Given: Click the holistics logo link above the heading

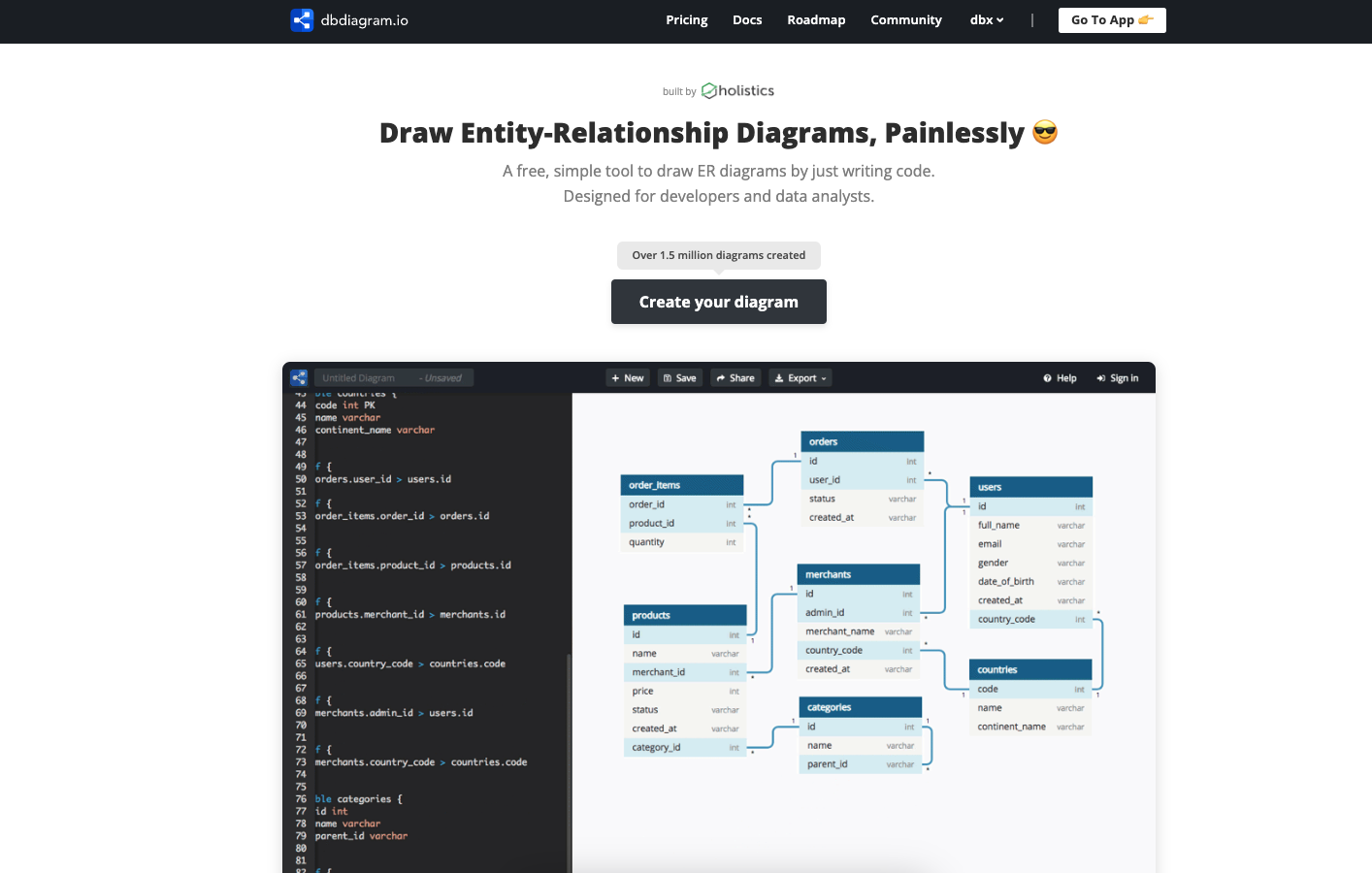Looking at the screenshot, I should pyautogui.click(x=737, y=90).
